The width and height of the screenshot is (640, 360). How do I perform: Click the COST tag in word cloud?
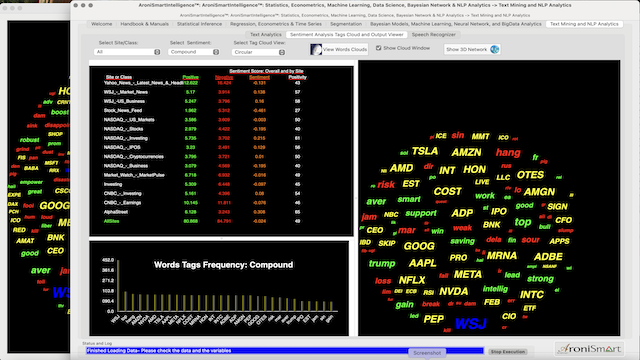click(447, 191)
